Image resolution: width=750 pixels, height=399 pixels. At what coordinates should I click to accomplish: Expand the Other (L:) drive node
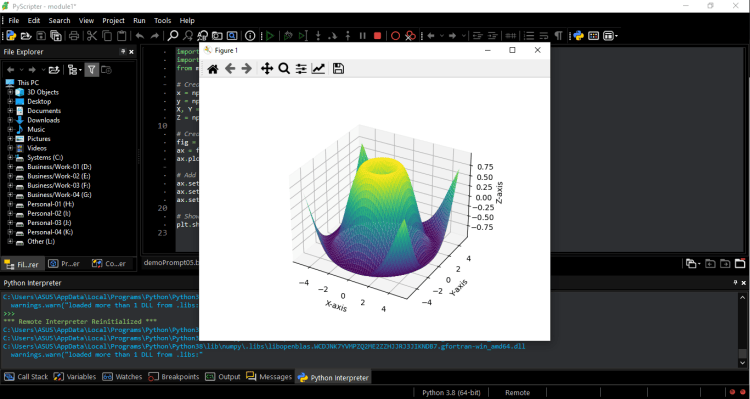click(x=10, y=241)
